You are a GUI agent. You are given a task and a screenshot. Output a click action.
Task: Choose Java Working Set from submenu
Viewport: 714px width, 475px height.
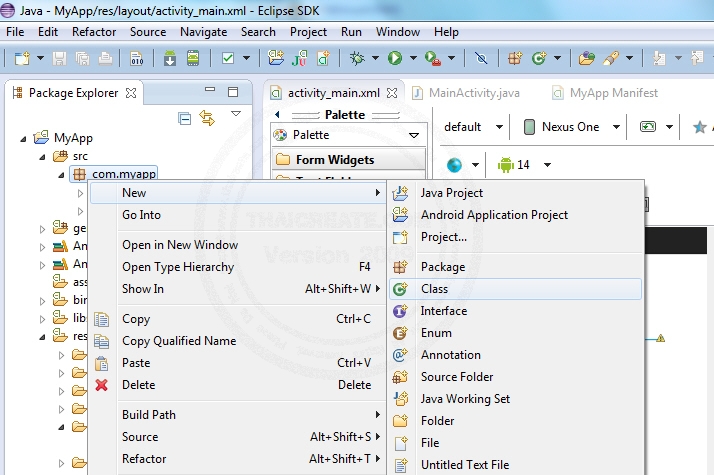(515, 399)
